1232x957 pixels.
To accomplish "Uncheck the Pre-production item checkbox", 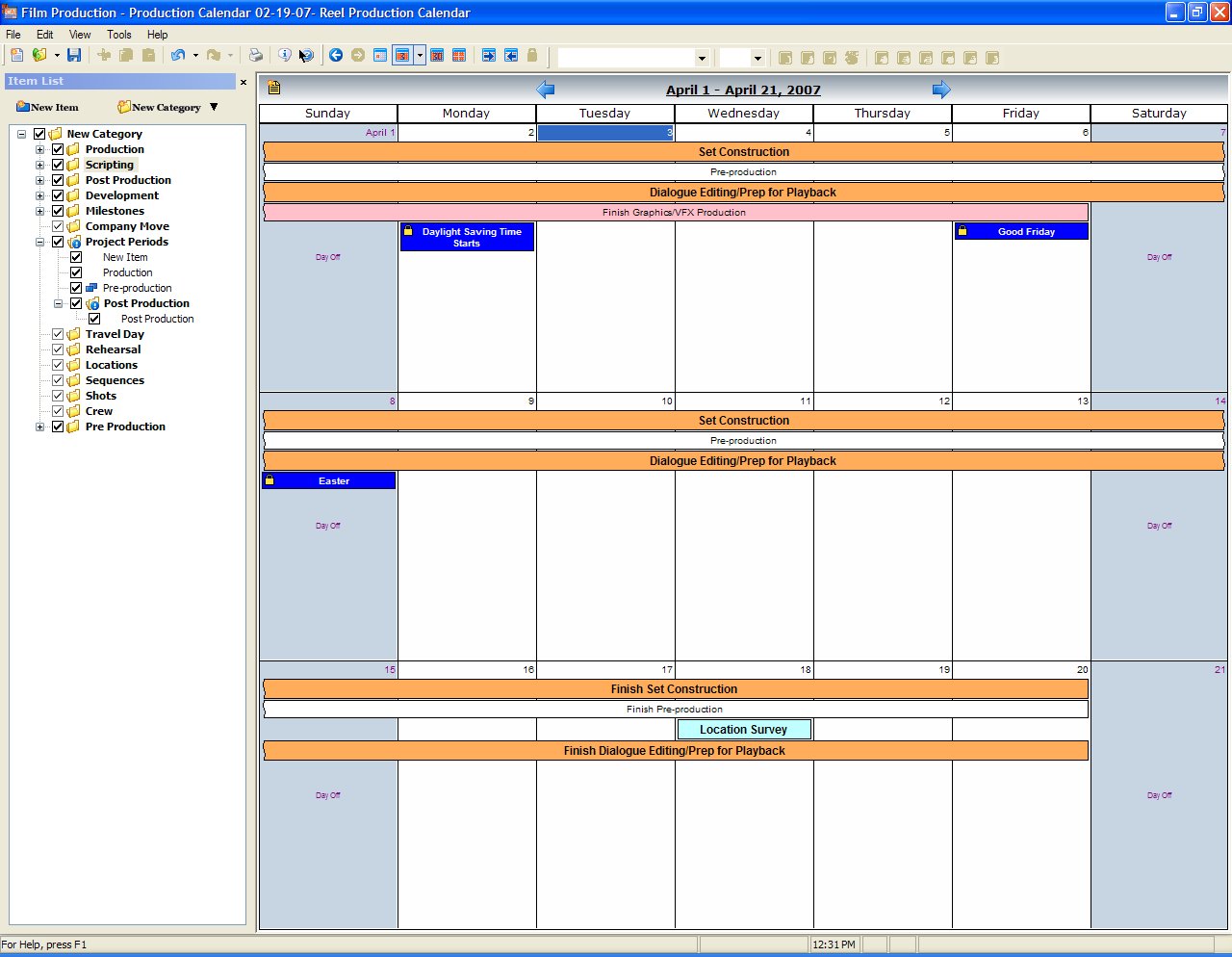I will [76, 288].
